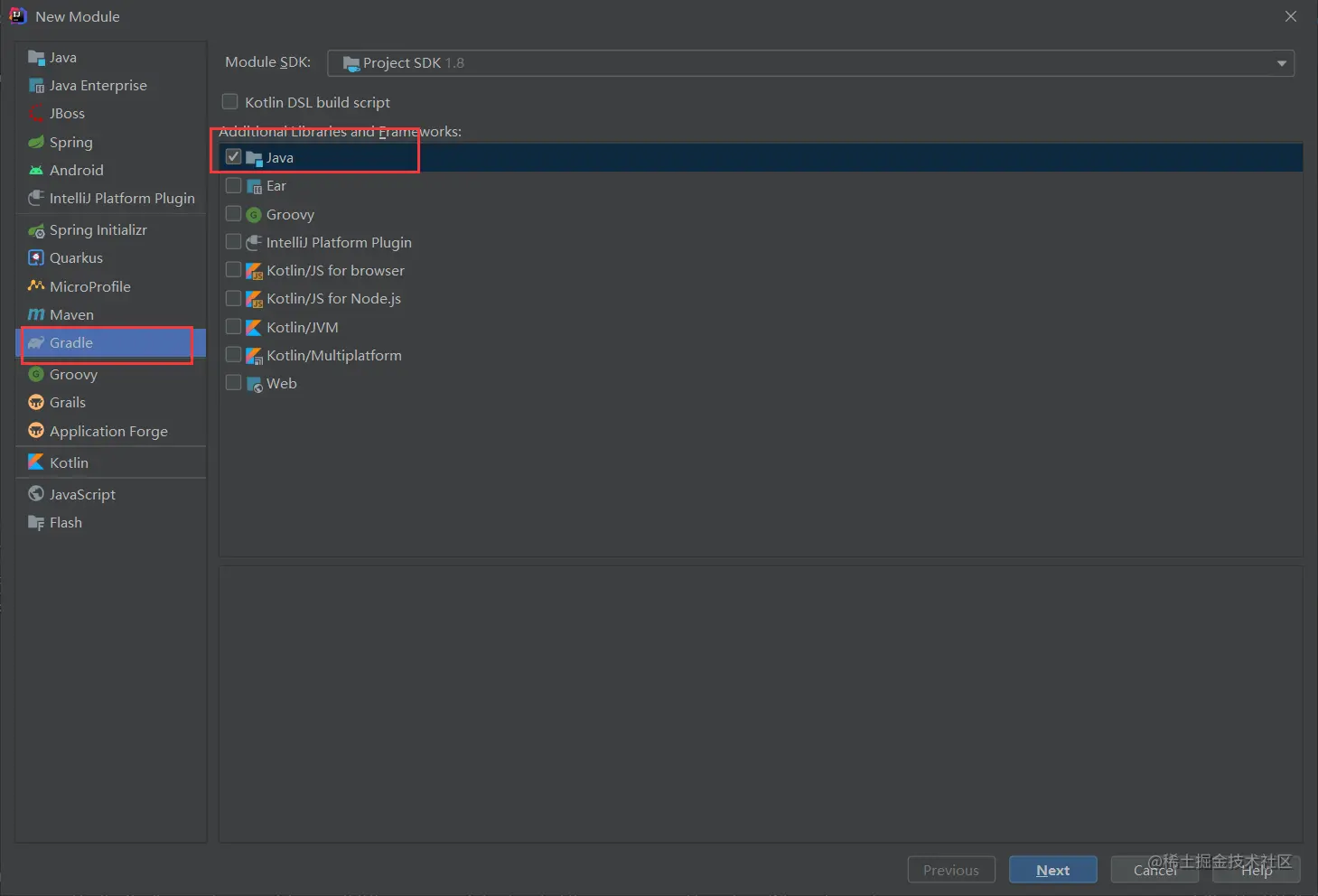
Task: Click the Help button
Action: point(1257,870)
